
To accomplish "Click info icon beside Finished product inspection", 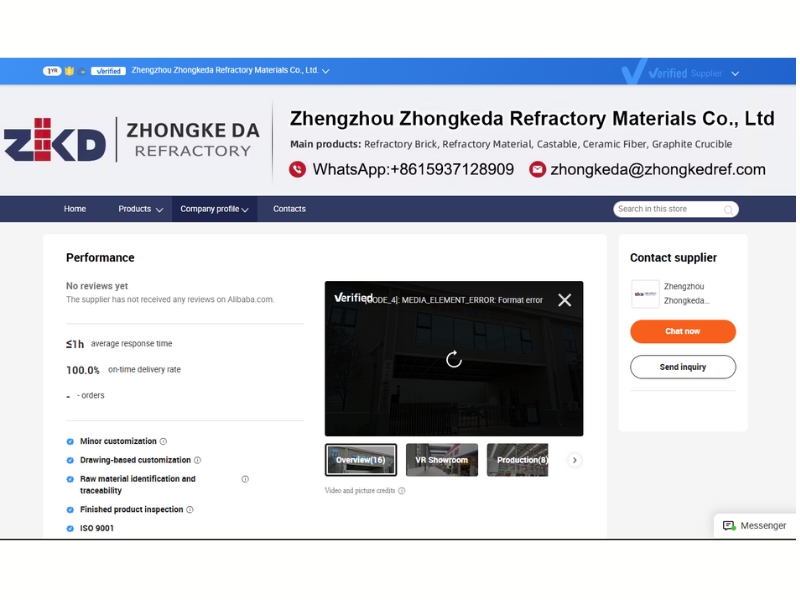I will pos(190,510).
